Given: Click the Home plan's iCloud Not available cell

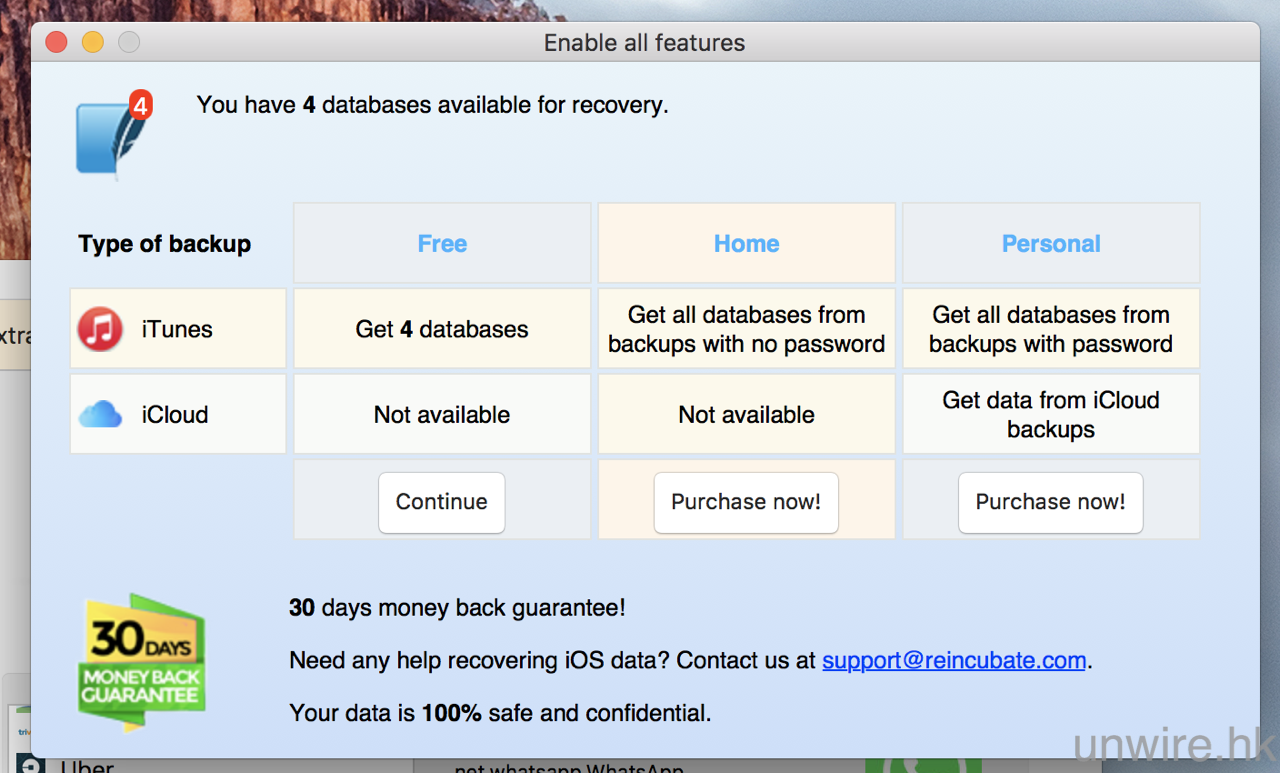Looking at the screenshot, I should (746, 414).
